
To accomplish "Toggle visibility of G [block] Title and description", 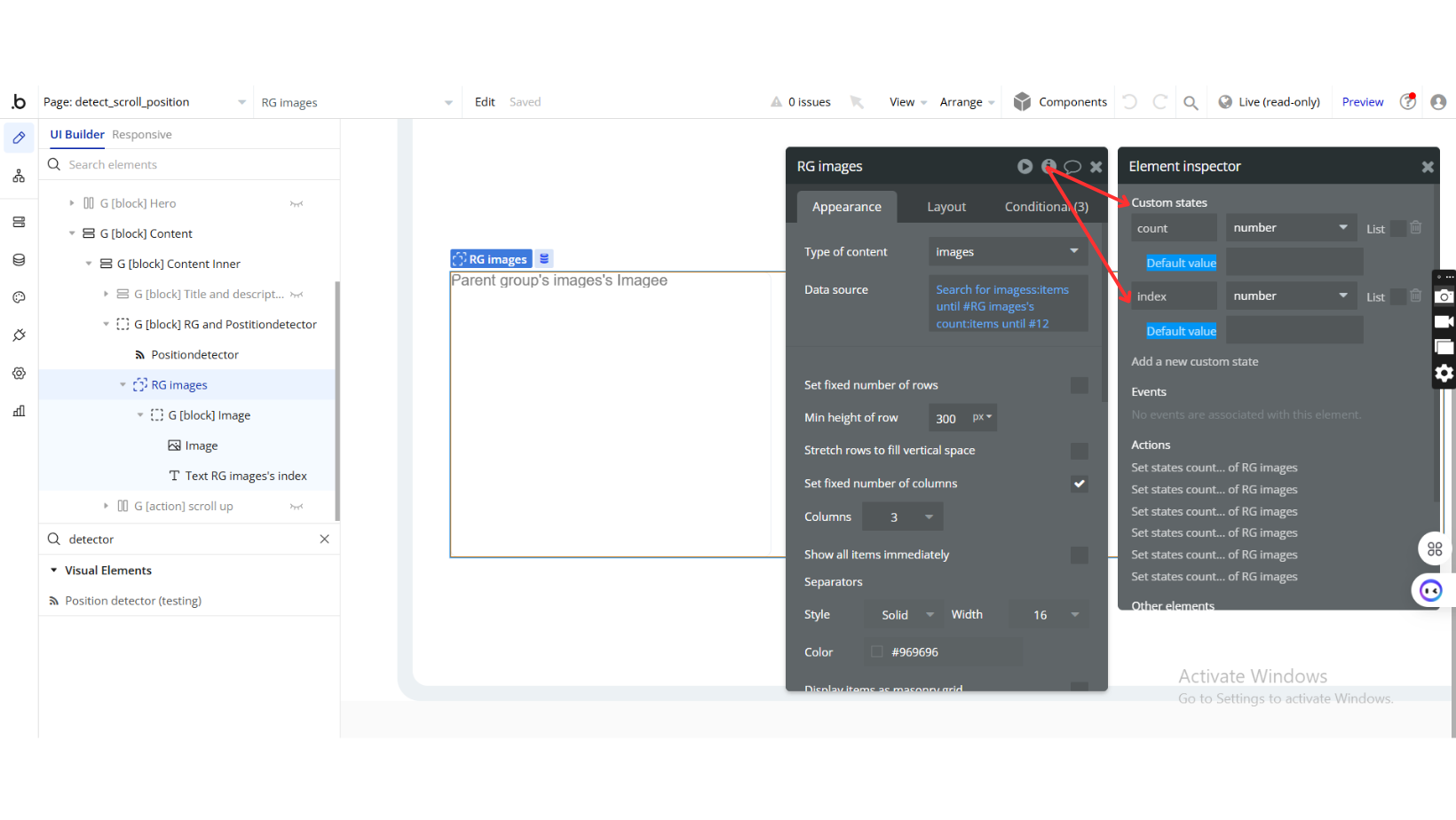I will 297,295.
